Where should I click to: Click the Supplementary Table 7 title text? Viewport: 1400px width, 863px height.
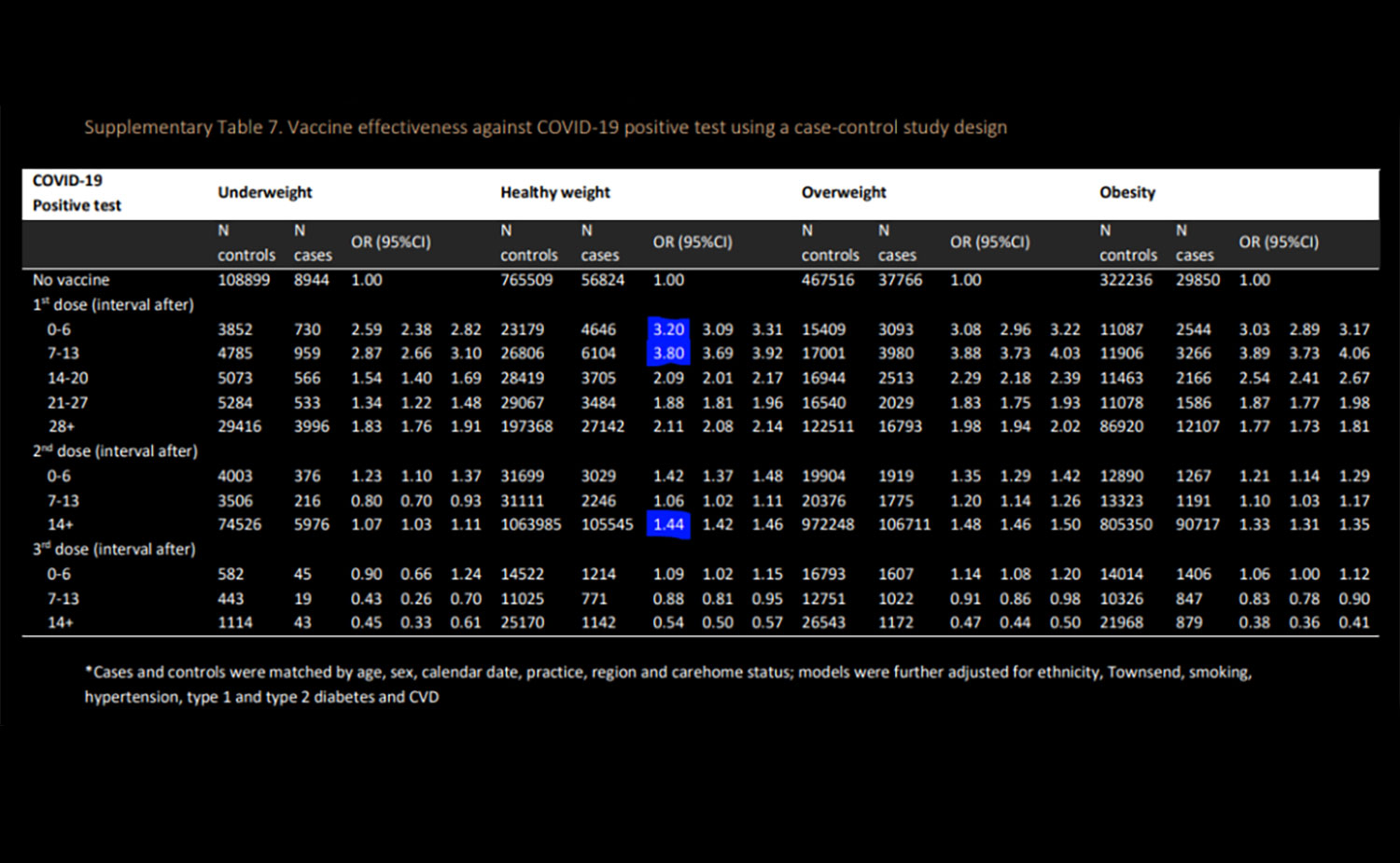point(545,128)
